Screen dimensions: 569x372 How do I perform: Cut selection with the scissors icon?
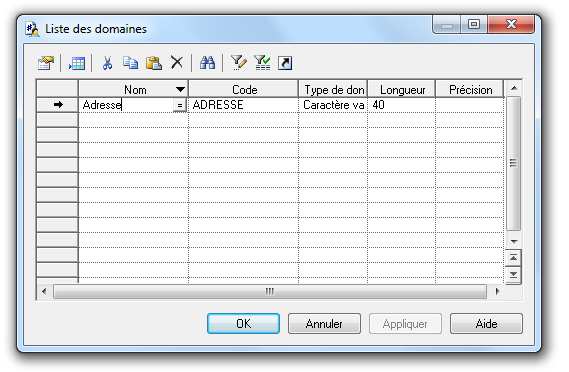tap(107, 63)
